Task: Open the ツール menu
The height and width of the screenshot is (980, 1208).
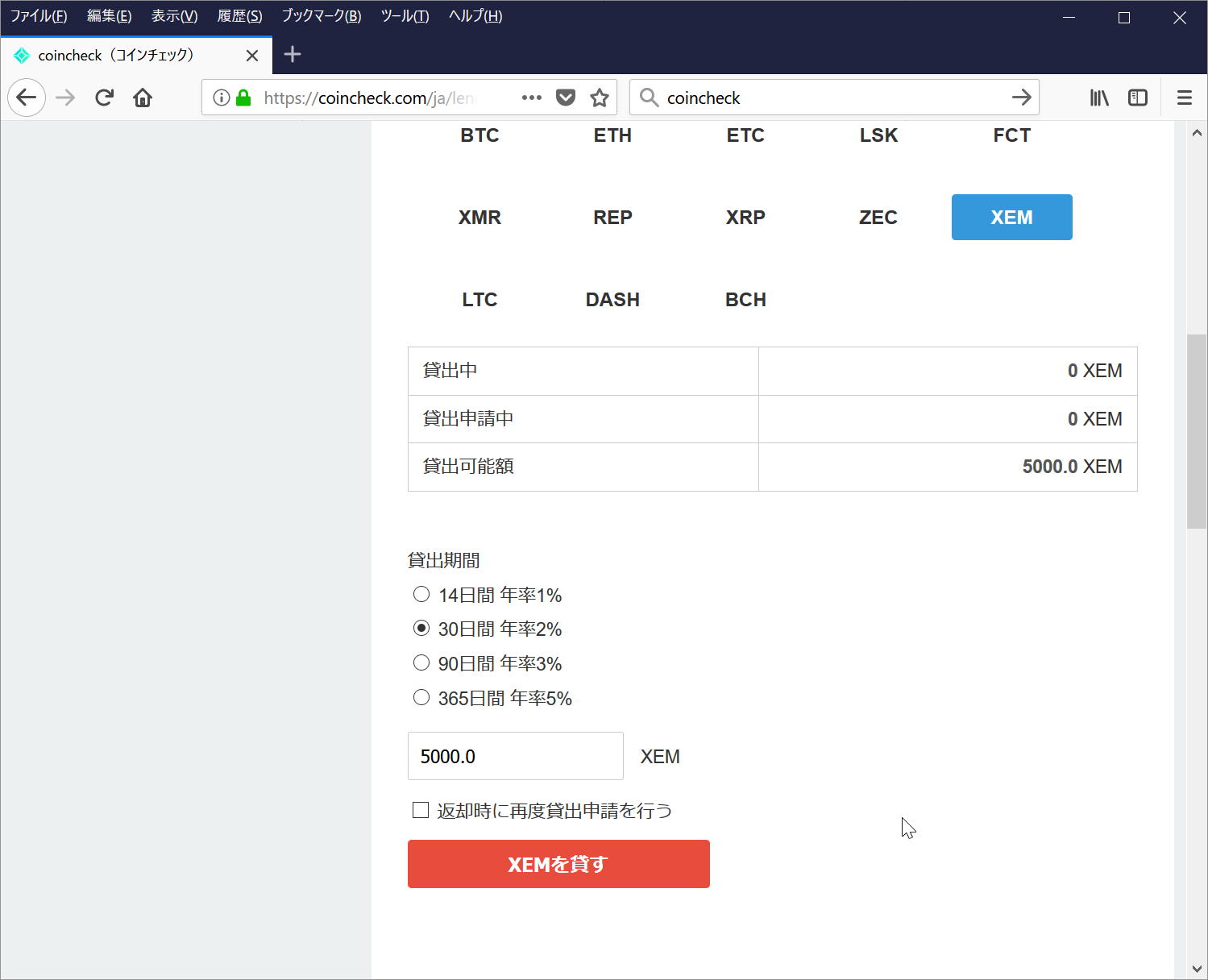Action: pos(405,16)
